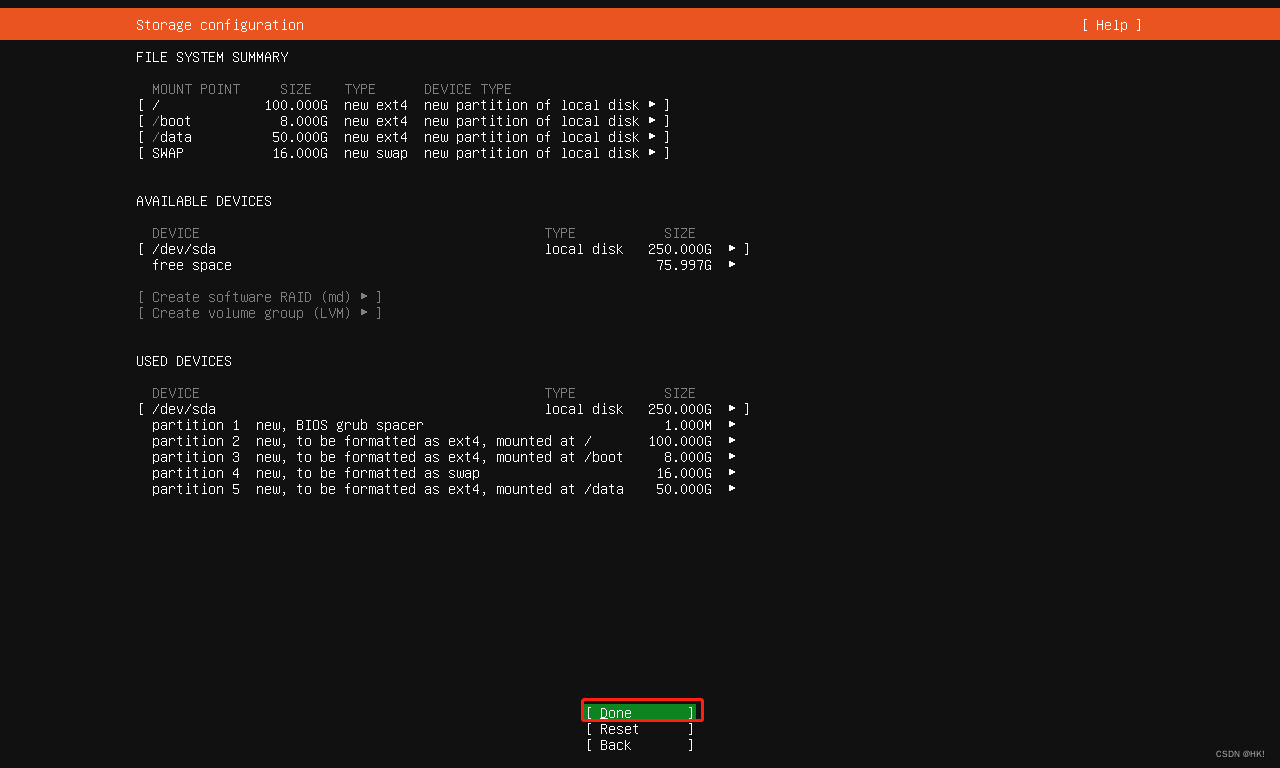The image size is (1280, 768).
Task: Select /dev/sda under Available Devices
Action: point(444,249)
